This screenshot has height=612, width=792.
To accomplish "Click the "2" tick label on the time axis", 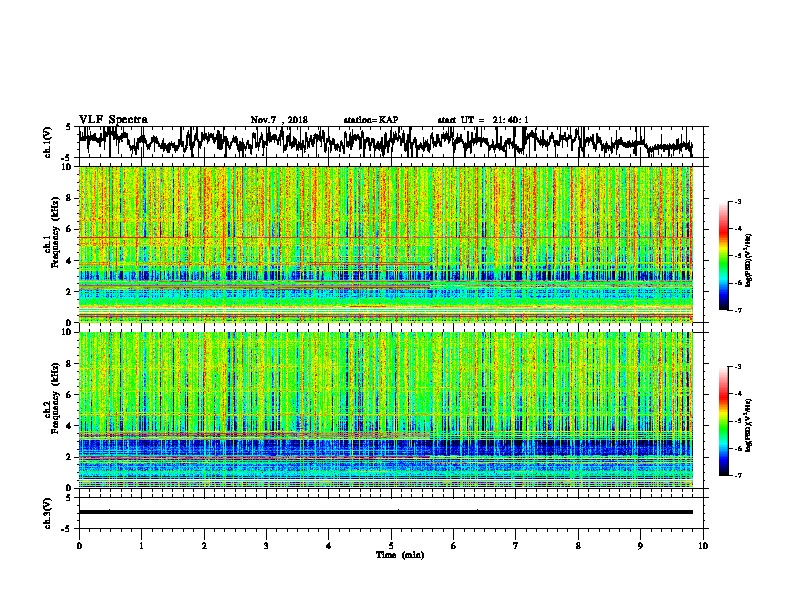I will pyautogui.click(x=204, y=545).
